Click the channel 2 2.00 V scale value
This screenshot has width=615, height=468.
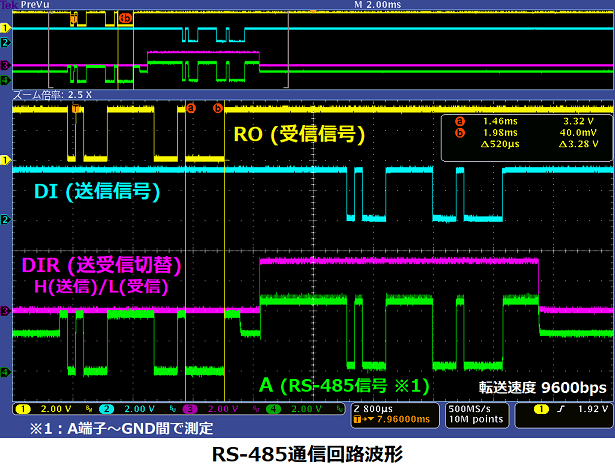click(x=140, y=409)
